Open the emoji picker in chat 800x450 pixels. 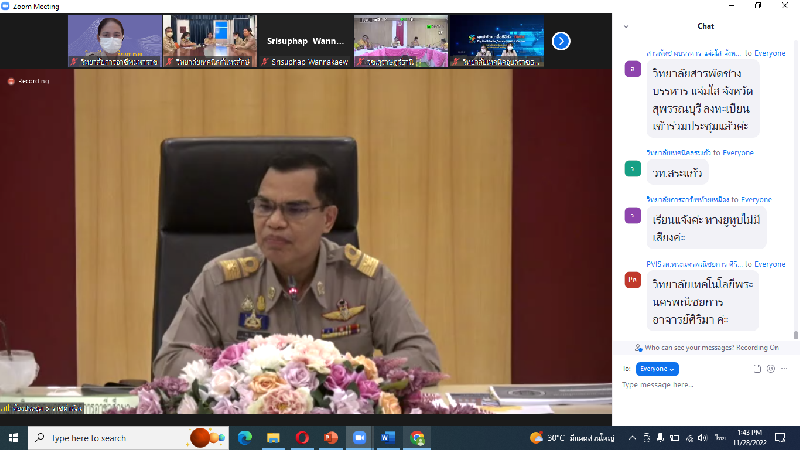pyautogui.click(x=770, y=369)
